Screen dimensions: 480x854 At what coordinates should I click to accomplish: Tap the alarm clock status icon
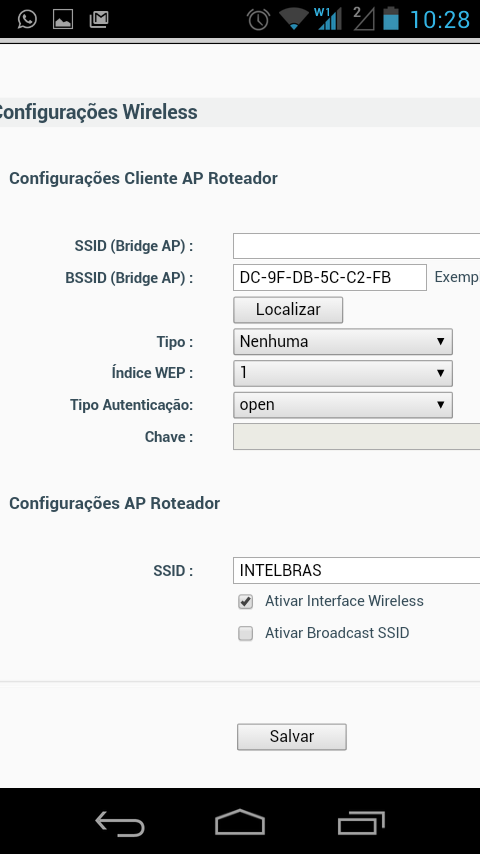[x=258, y=20]
